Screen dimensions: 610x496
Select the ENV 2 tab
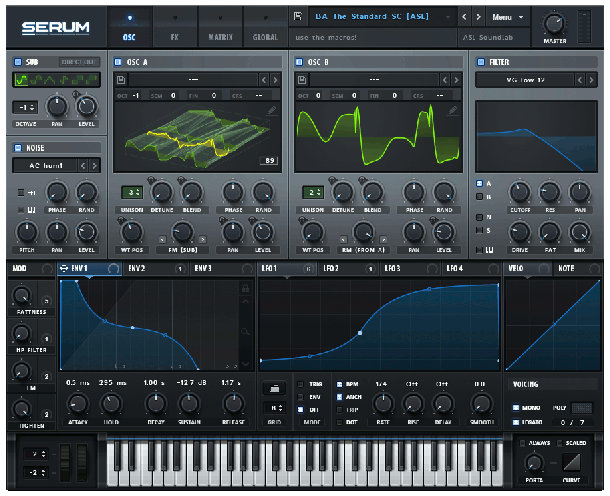(x=156, y=268)
